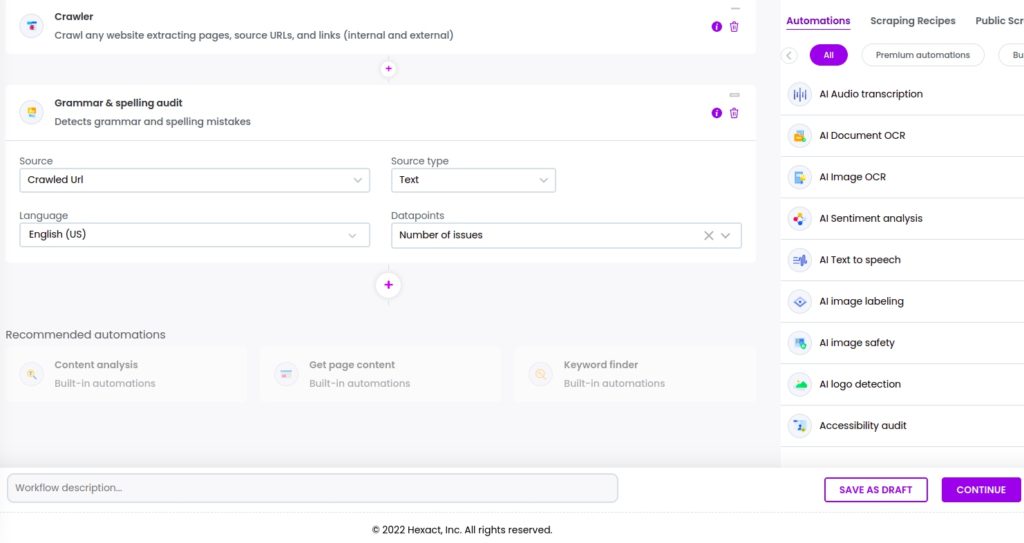Delete the Crawler automation with trash icon
The width and height of the screenshot is (1024, 543).
tap(734, 27)
